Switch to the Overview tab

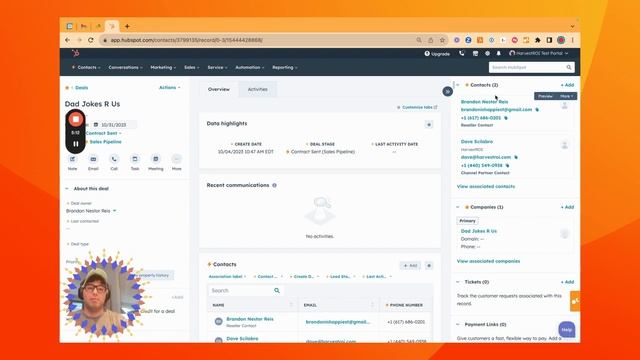(x=219, y=89)
